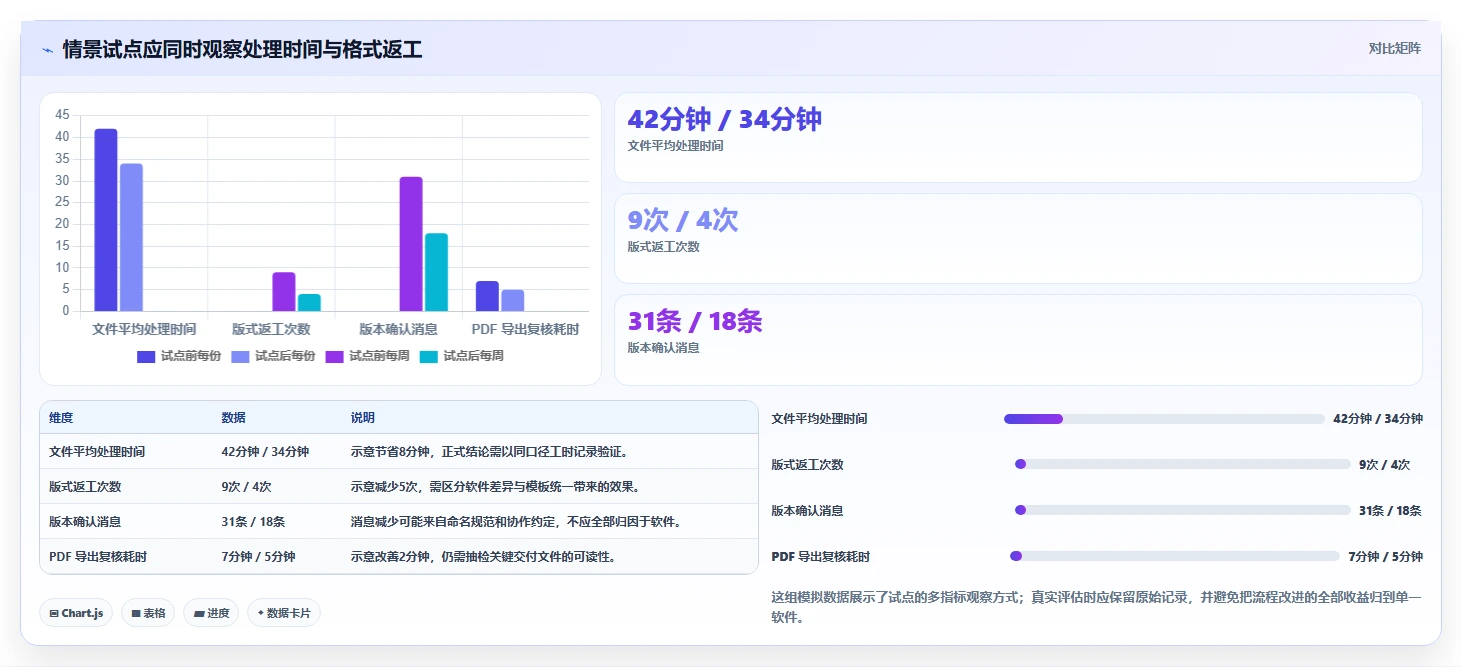
Task: Click the 维度 column header
Action: pos(61,418)
